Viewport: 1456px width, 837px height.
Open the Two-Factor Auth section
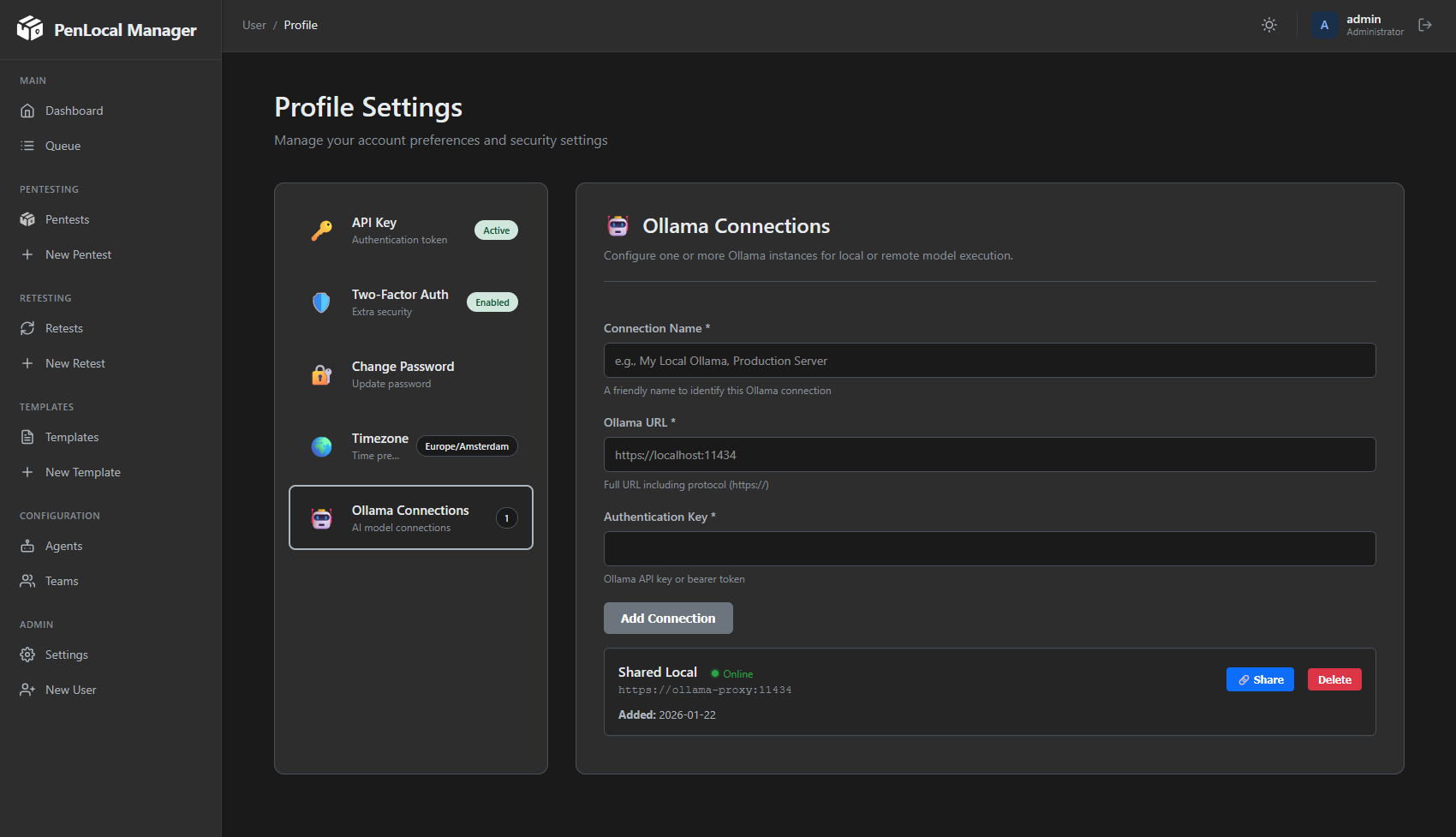(x=410, y=302)
